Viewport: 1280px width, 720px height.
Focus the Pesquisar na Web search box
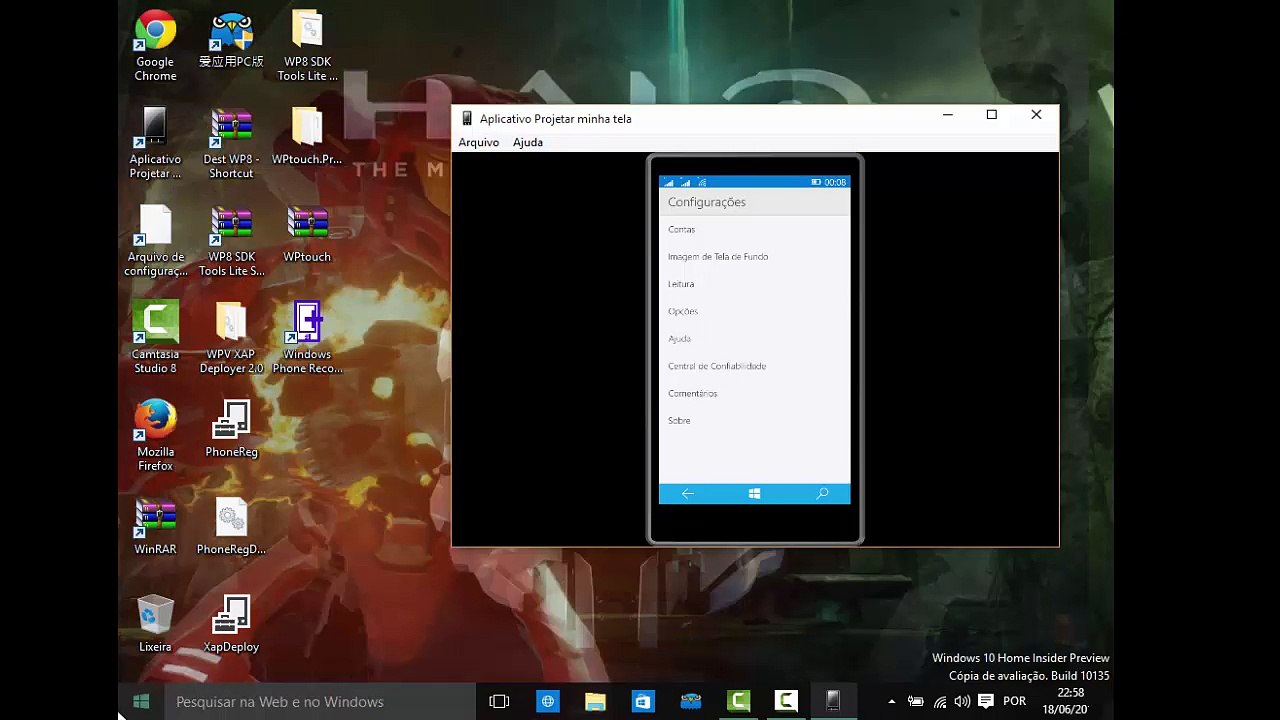[x=319, y=702]
